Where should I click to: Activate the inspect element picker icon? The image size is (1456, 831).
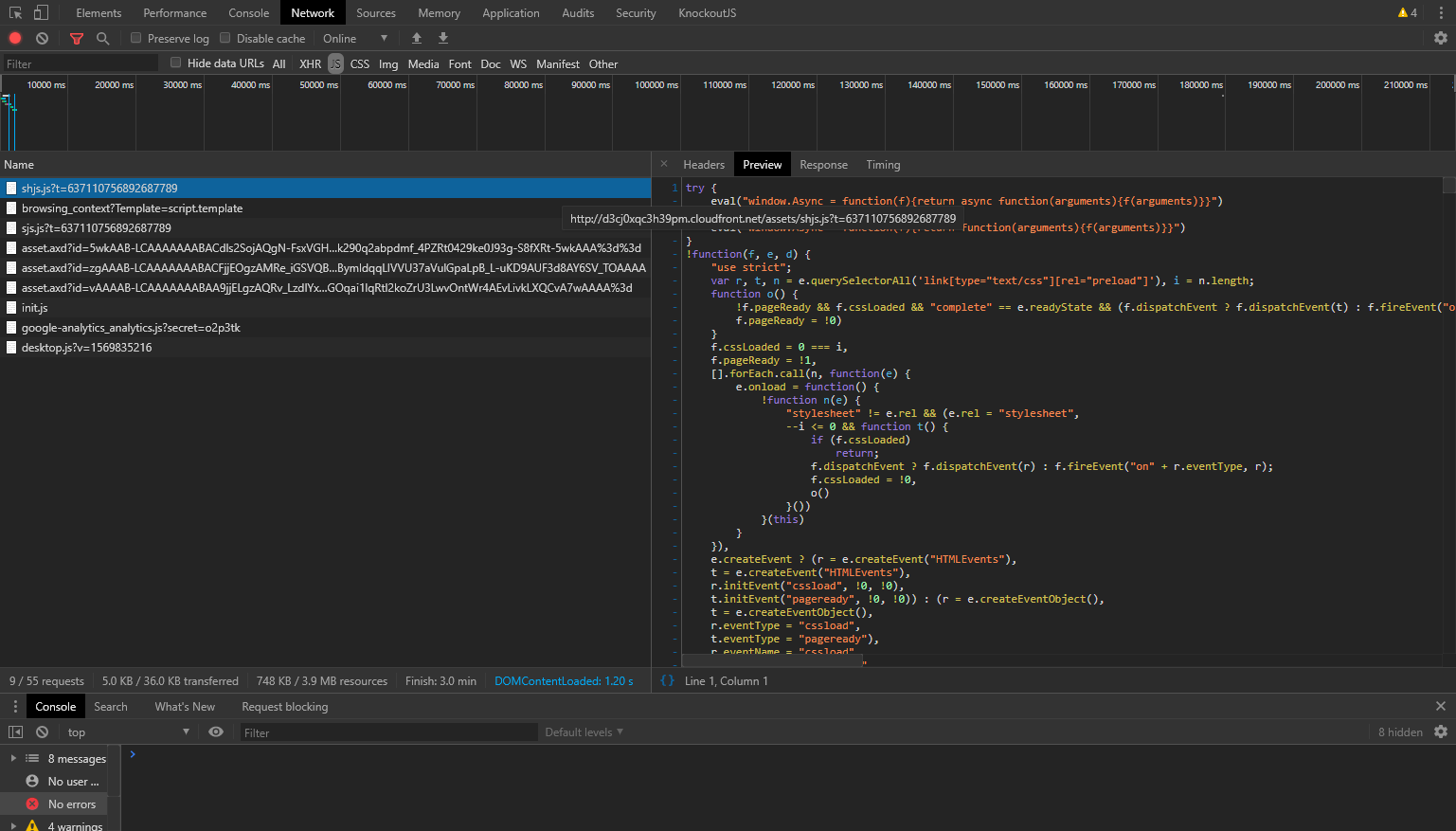(x=15, y=12)
